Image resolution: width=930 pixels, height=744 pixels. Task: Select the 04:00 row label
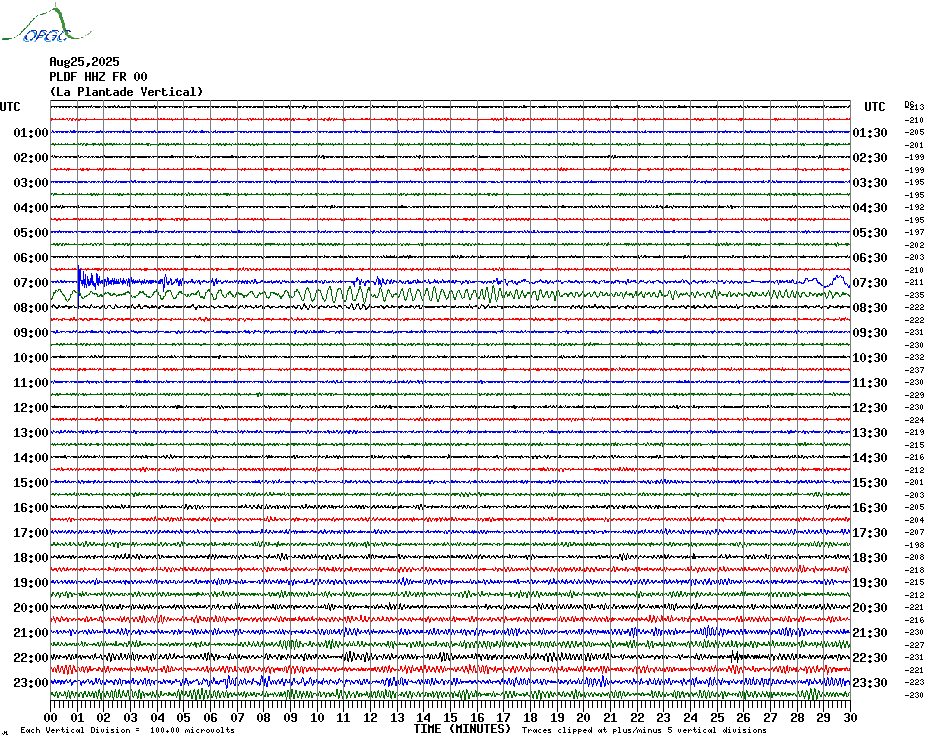click(31, 208)
